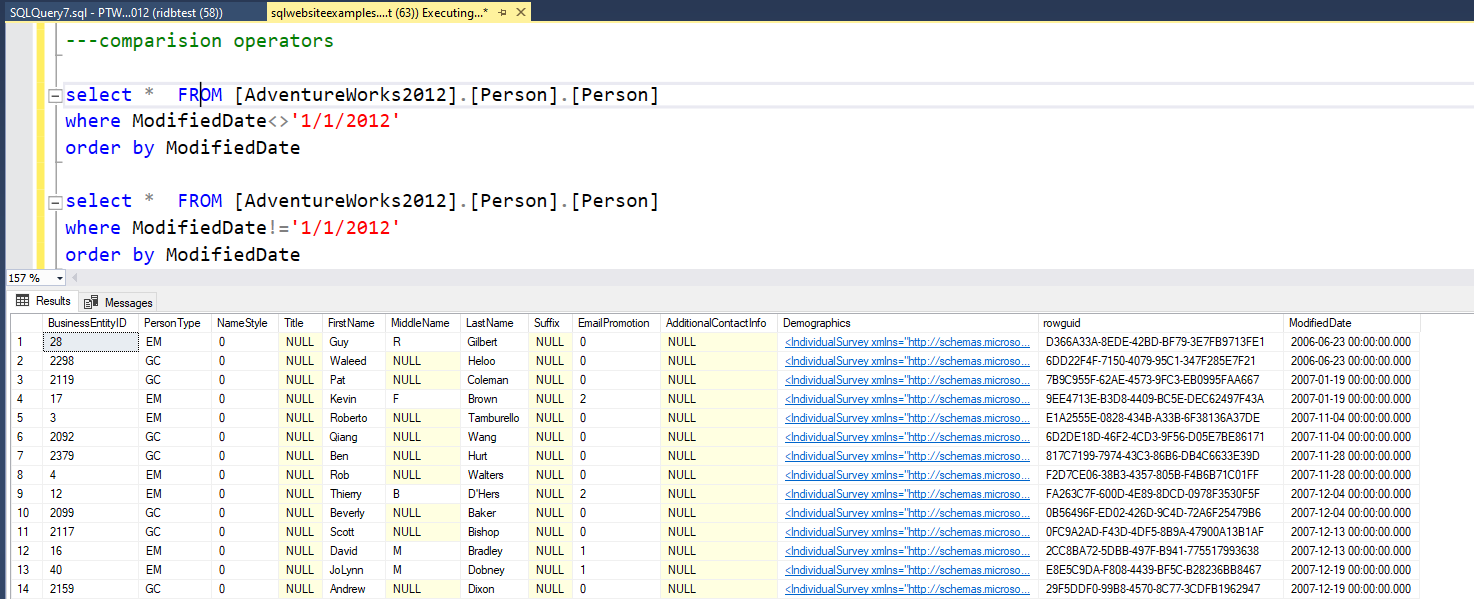1474x599 pixels.
Task: Select row header number 1
Action: click(27, 342)
